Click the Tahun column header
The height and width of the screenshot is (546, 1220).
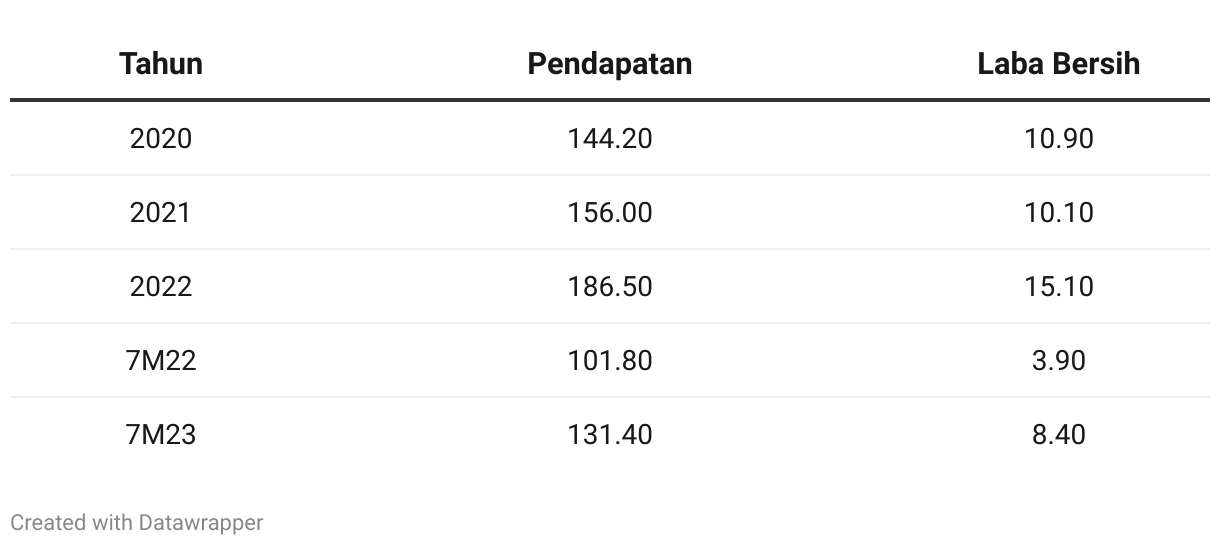161,64
